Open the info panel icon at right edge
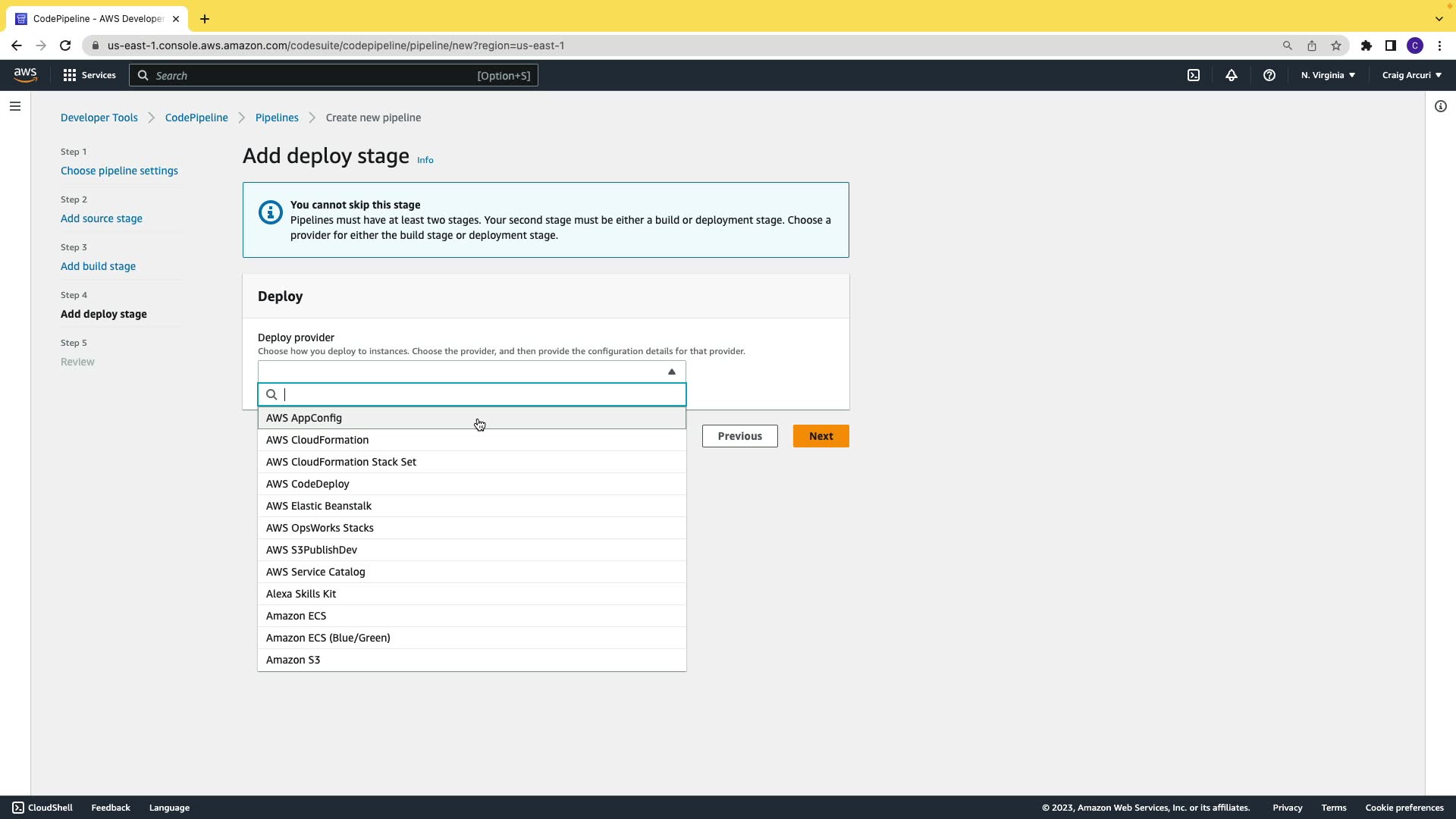 [1441, 106]
